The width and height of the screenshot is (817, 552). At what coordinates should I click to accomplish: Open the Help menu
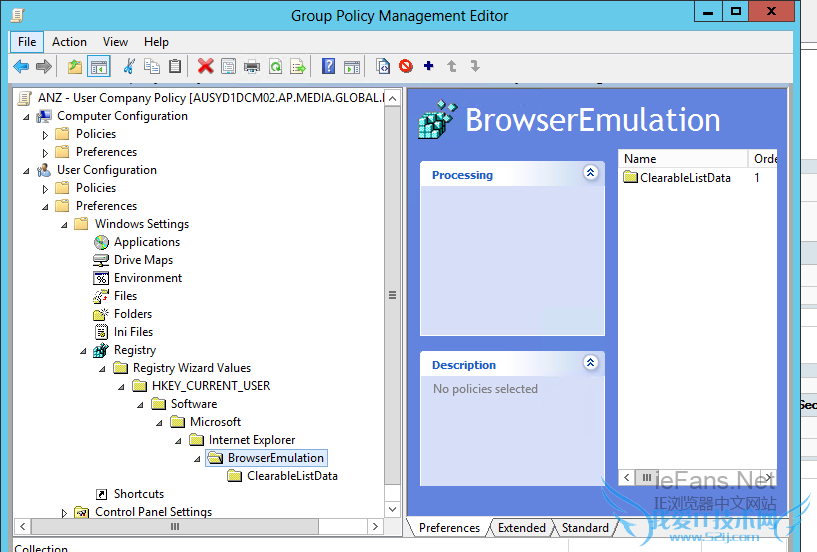pos(156,42)
